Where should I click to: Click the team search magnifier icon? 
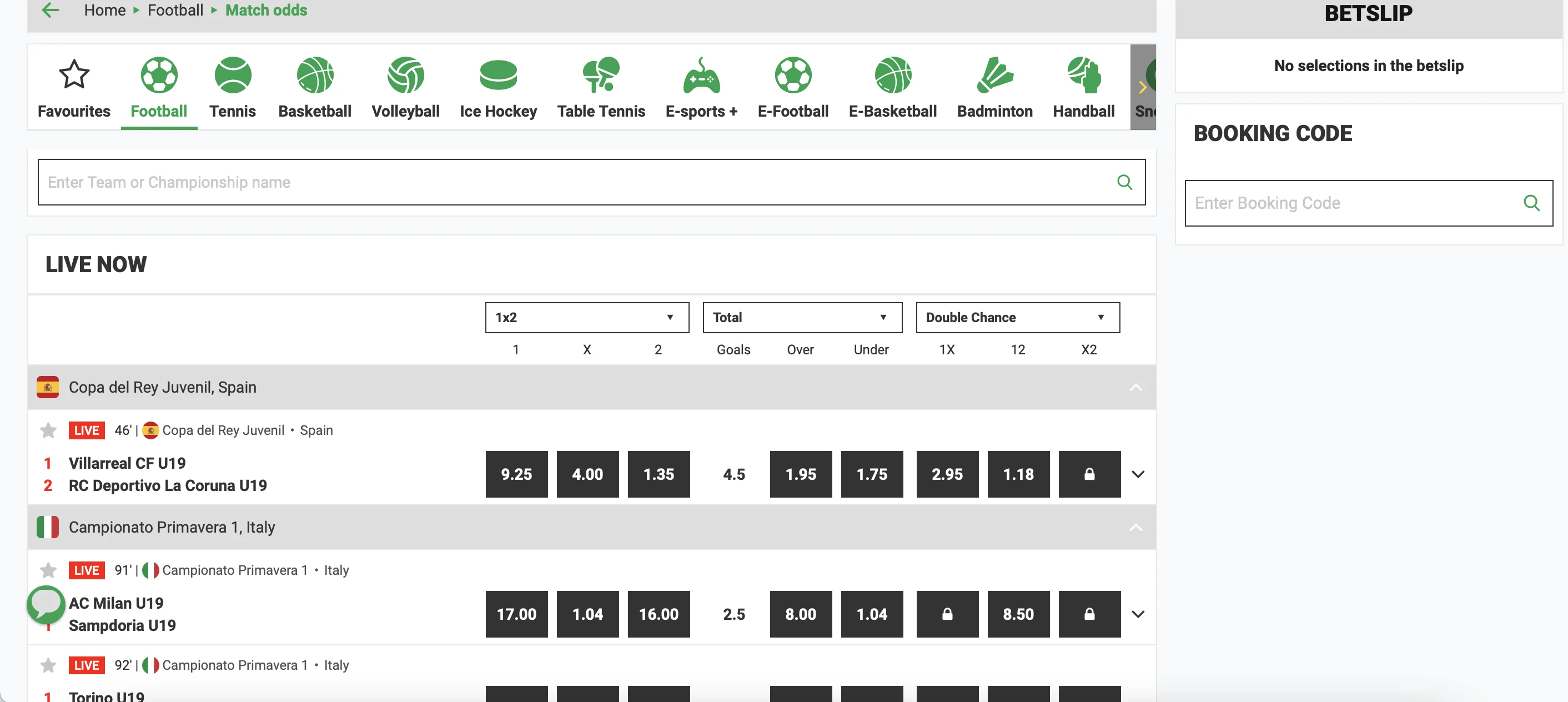(1124, 182)
